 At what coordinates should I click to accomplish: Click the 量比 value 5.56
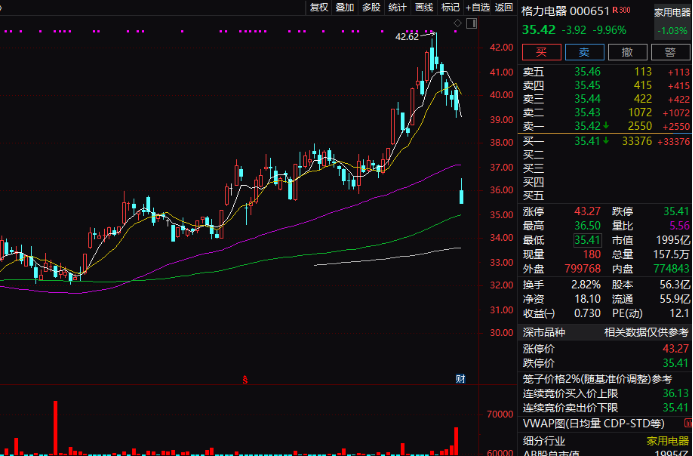pos(679,226)
